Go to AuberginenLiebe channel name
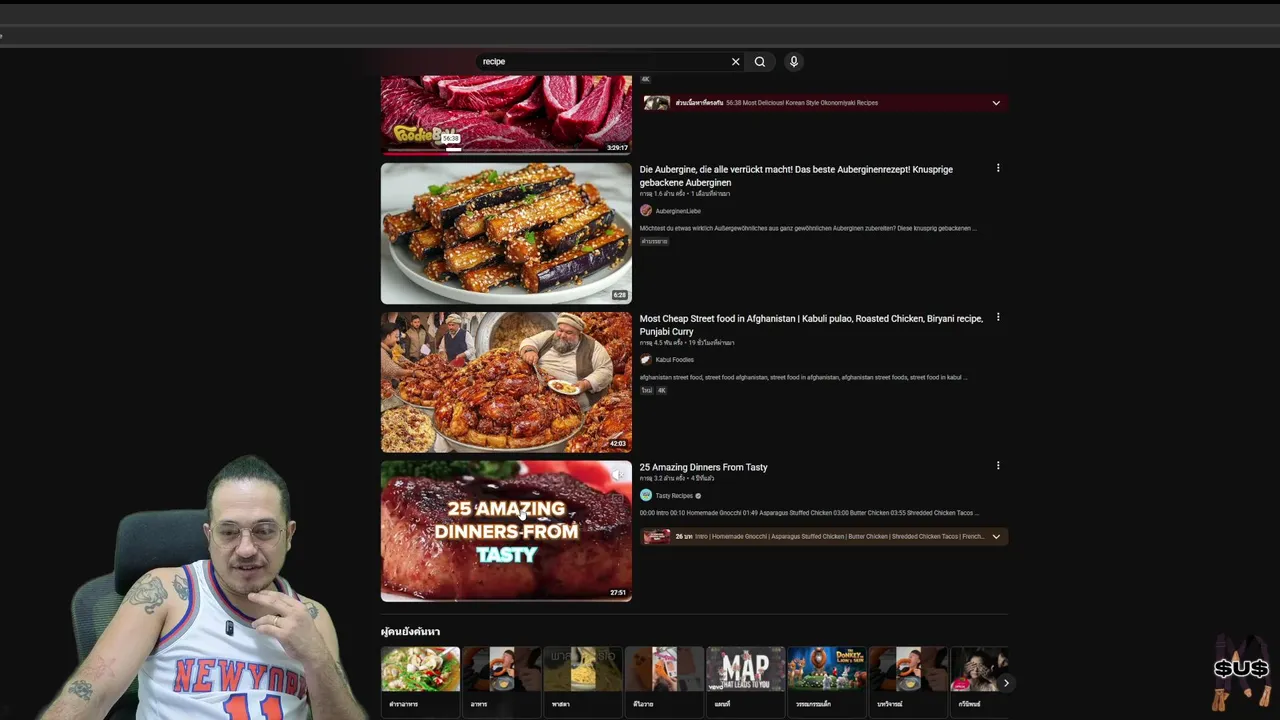 (678, 211)
